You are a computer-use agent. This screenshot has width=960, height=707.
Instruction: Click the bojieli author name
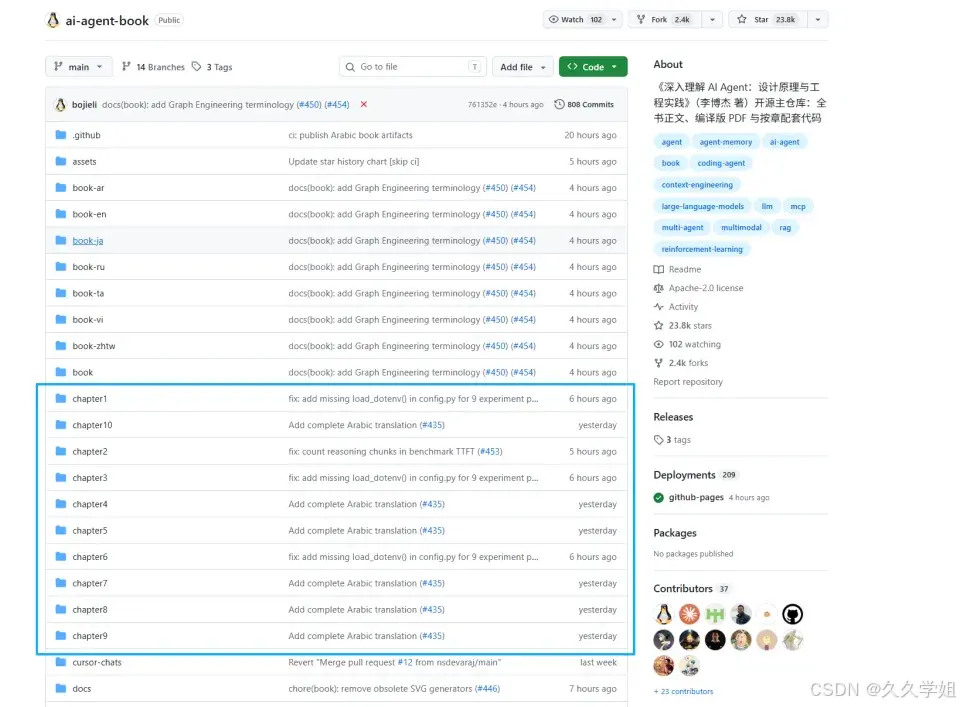[x=84, y=105]
